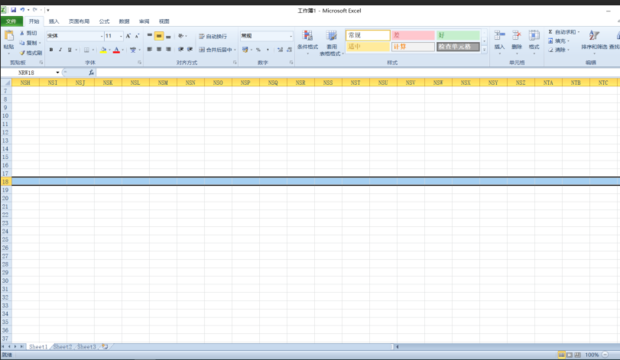Decrease font size with the small A
This screenshot has height=360, width=620.
click(x=137, y=36)
